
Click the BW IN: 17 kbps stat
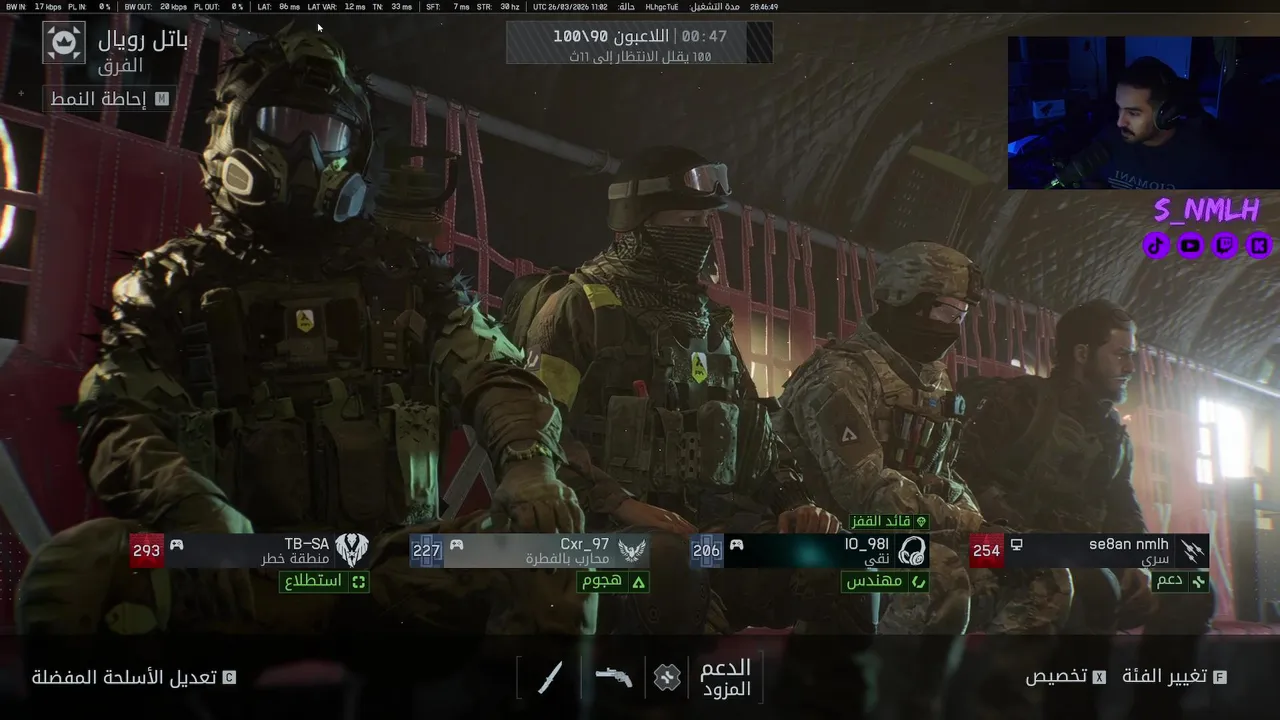[33, 6]
